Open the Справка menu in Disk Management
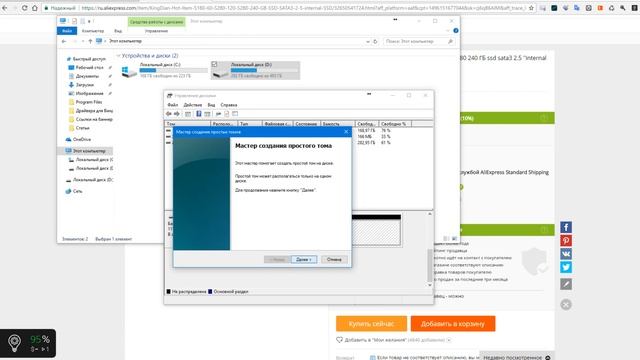The width and height of the screenshot is (640, 360). (229, 105)
